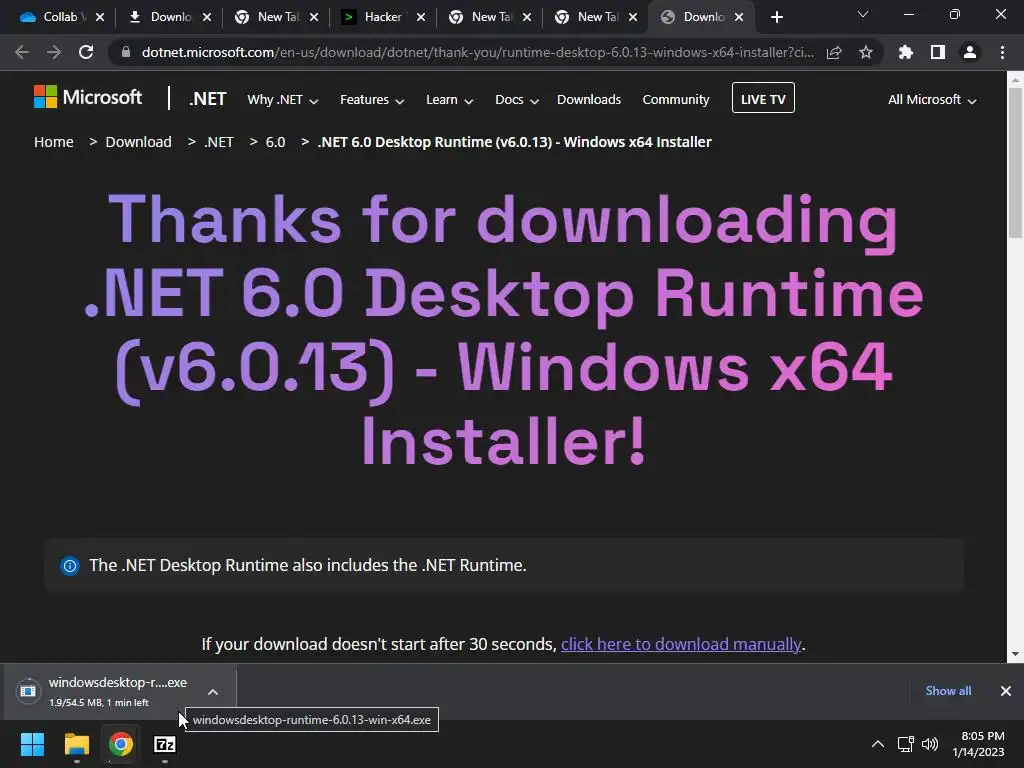Image resolution: width=1024 pixels, height=768 pixels.
Task: Click the browser forward arrow
Action: [54, 52]
